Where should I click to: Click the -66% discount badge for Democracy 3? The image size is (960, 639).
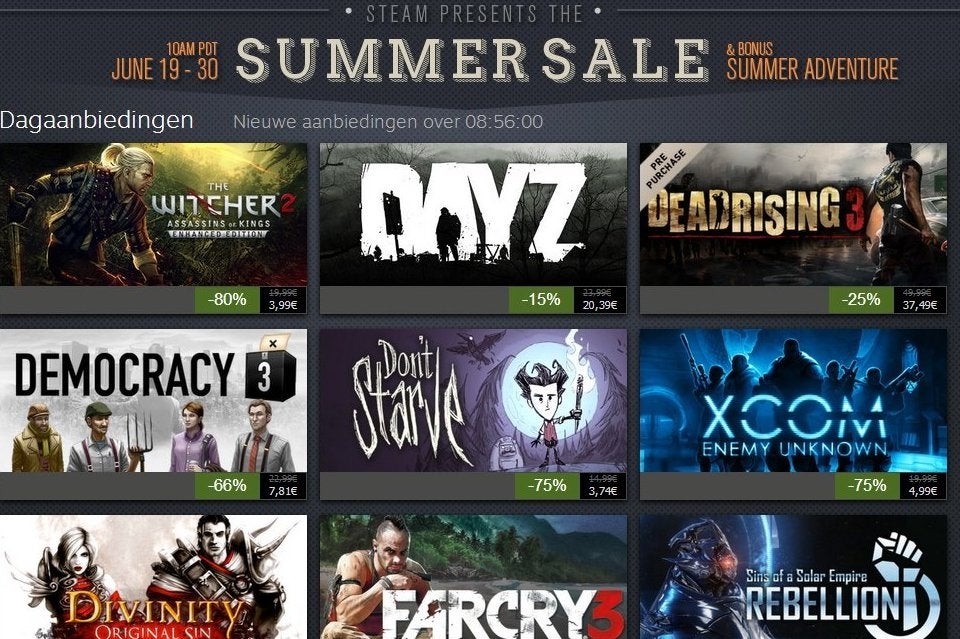pos(227,485)
